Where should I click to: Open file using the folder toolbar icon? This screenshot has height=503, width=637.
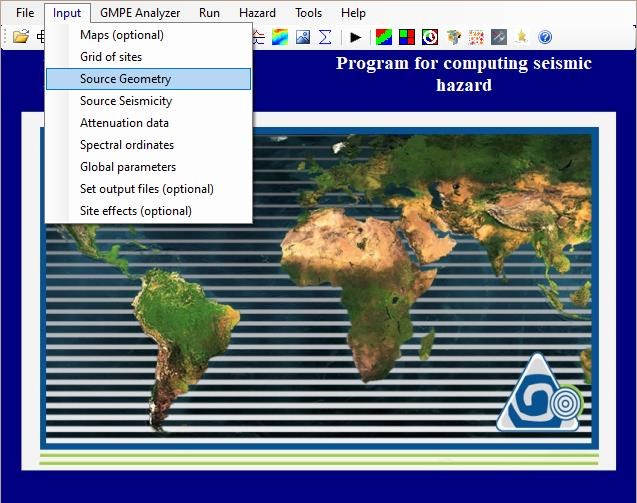(x=20, y=37)
